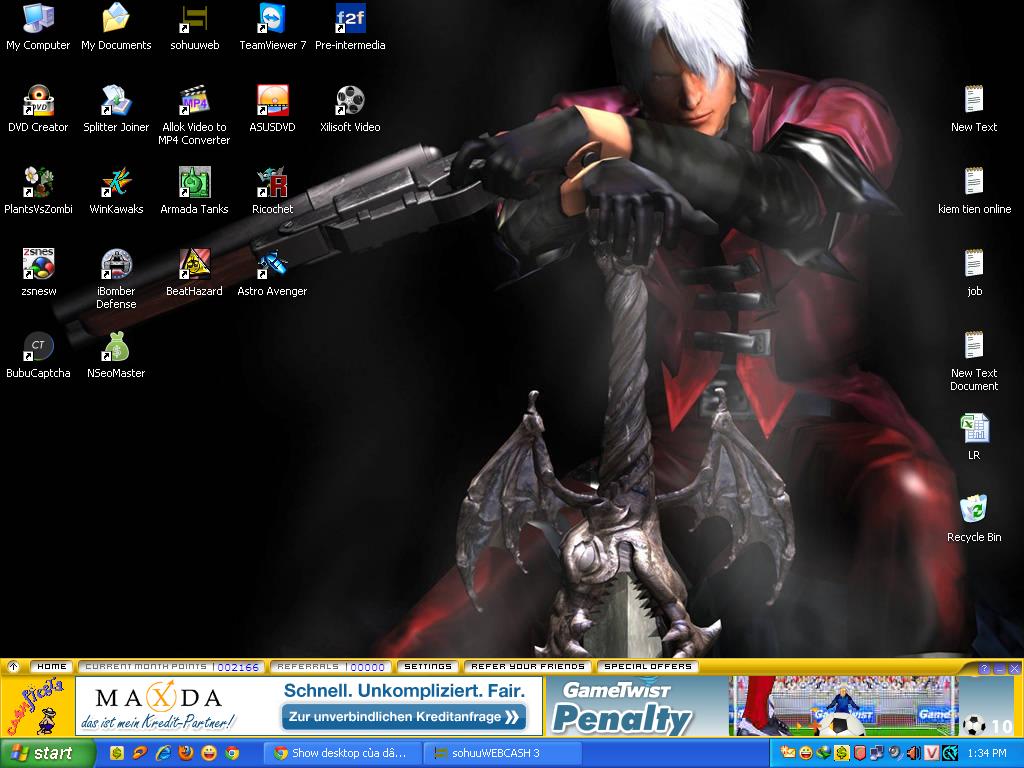Launch DVD Creator shortcut
The height and width of the screenshot is (768, 1024).
(38, 108)
